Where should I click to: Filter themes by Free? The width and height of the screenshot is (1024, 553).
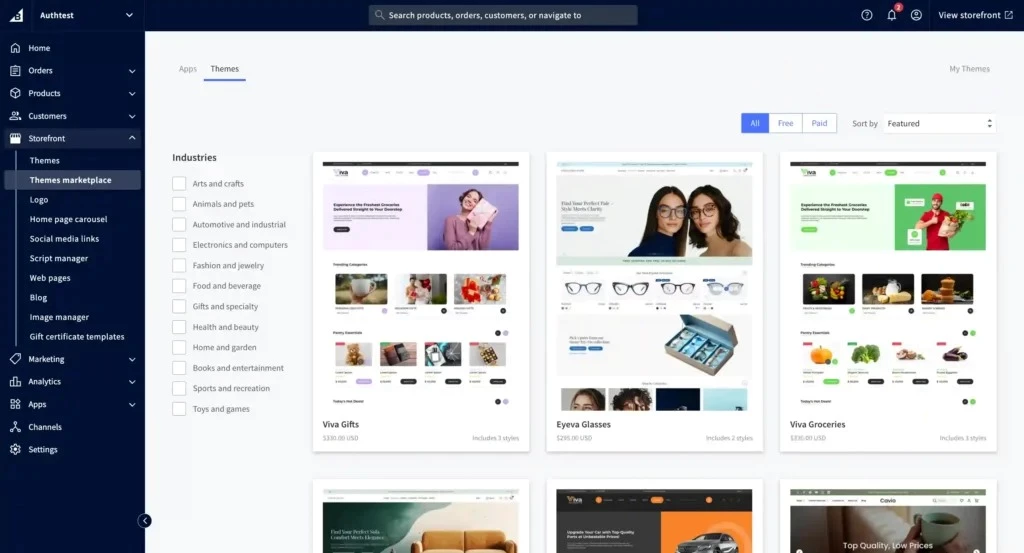785,123
